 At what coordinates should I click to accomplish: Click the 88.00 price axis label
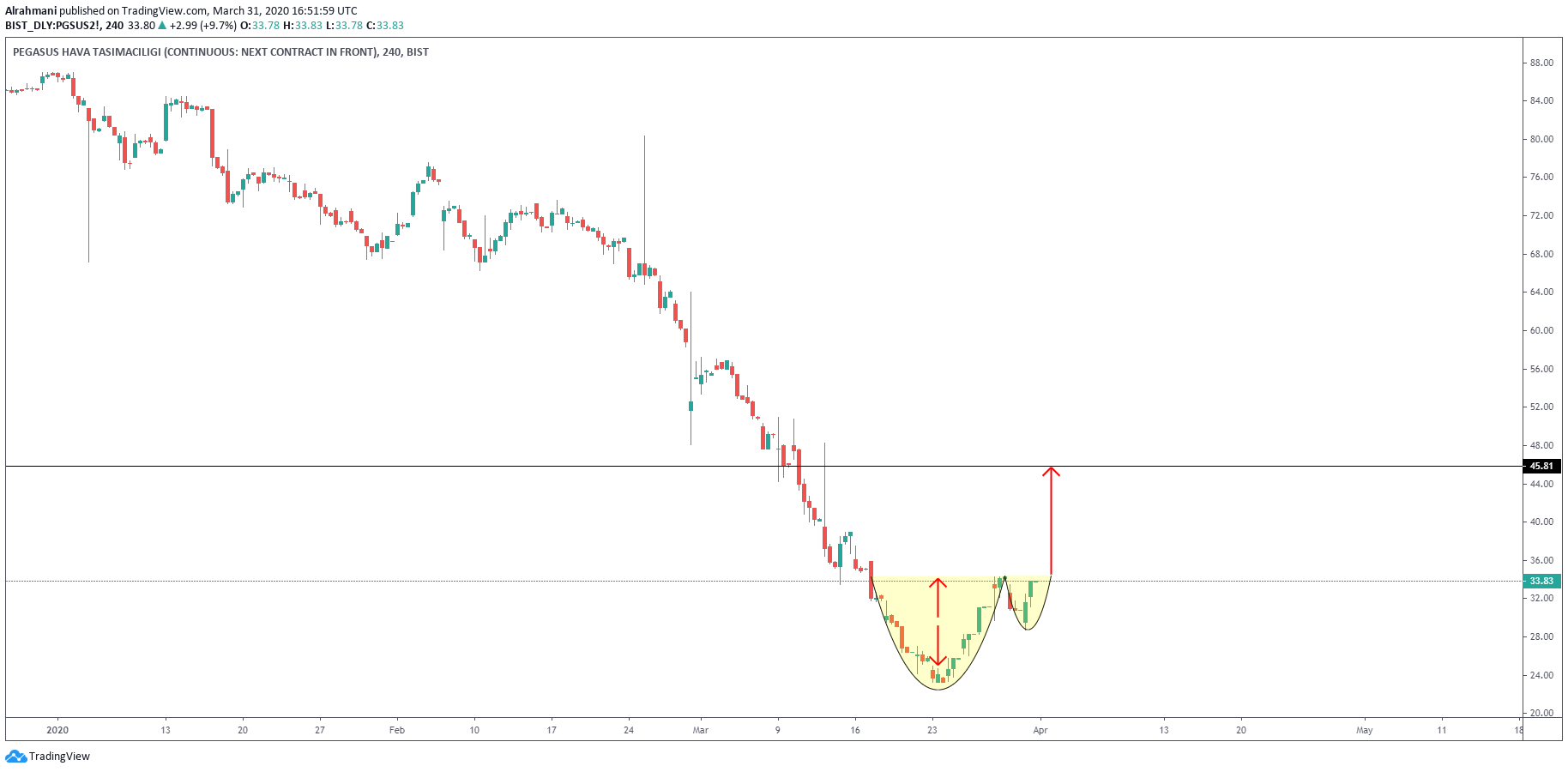click(x=1541, y=63)
